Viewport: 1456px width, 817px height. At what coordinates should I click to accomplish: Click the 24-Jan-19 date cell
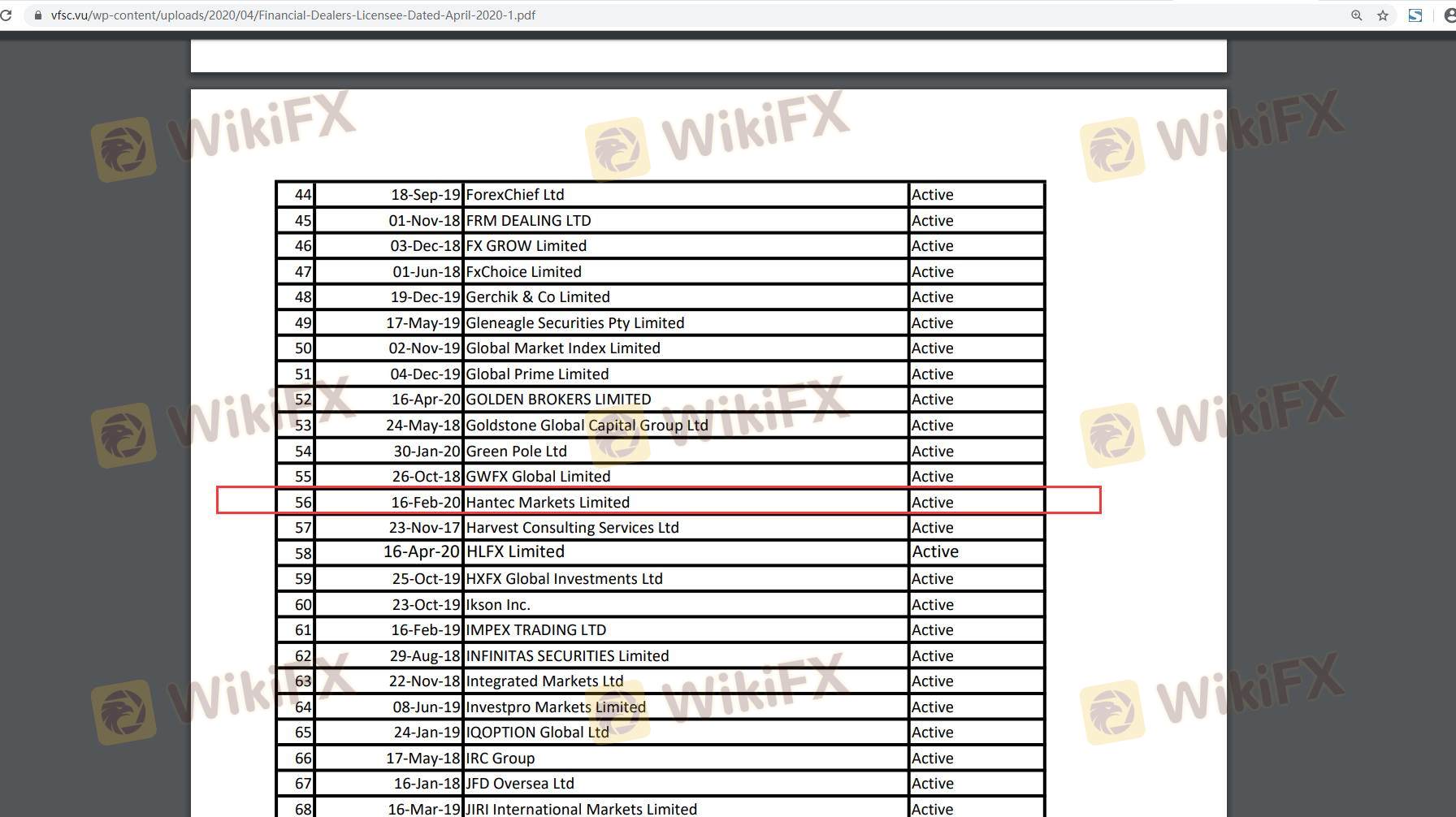point(427,733)
